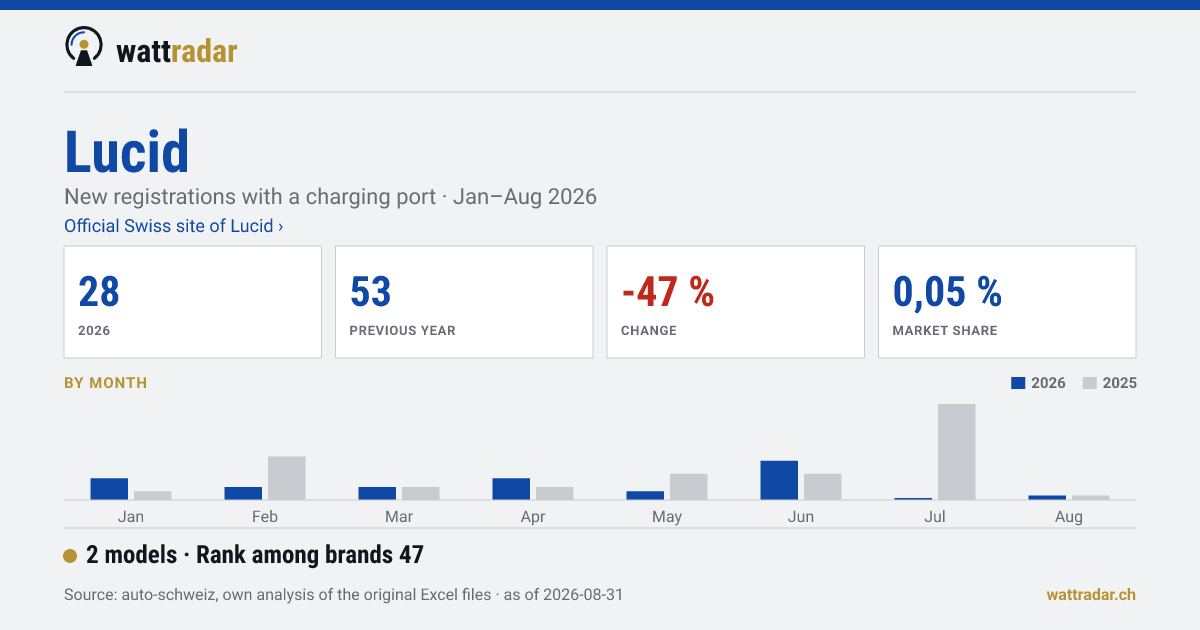Click the wattradar radar logo icon
Screen dimensions: 1200x630
[84, 46]
